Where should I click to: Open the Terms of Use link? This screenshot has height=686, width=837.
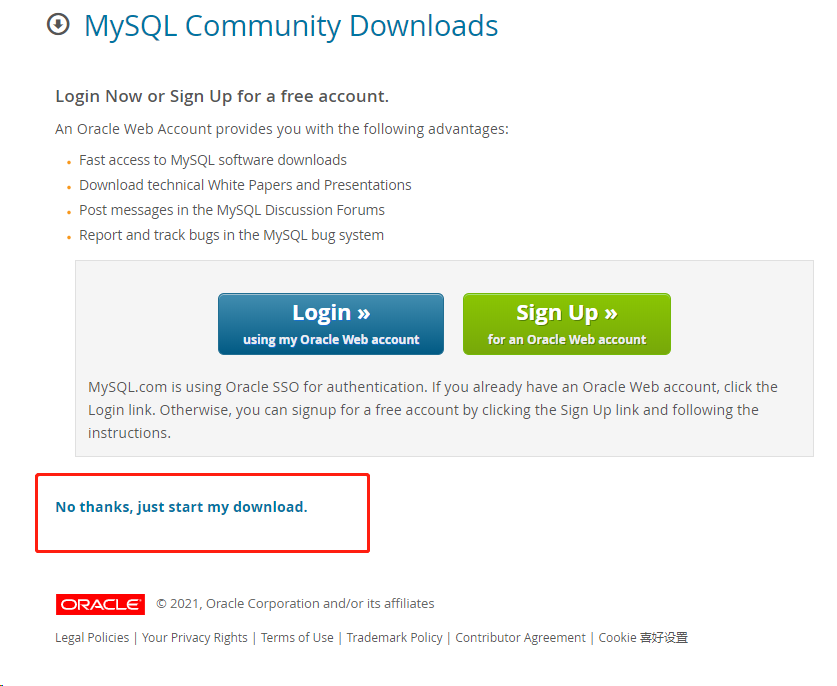pyautogui.click(x=297, y=637)
